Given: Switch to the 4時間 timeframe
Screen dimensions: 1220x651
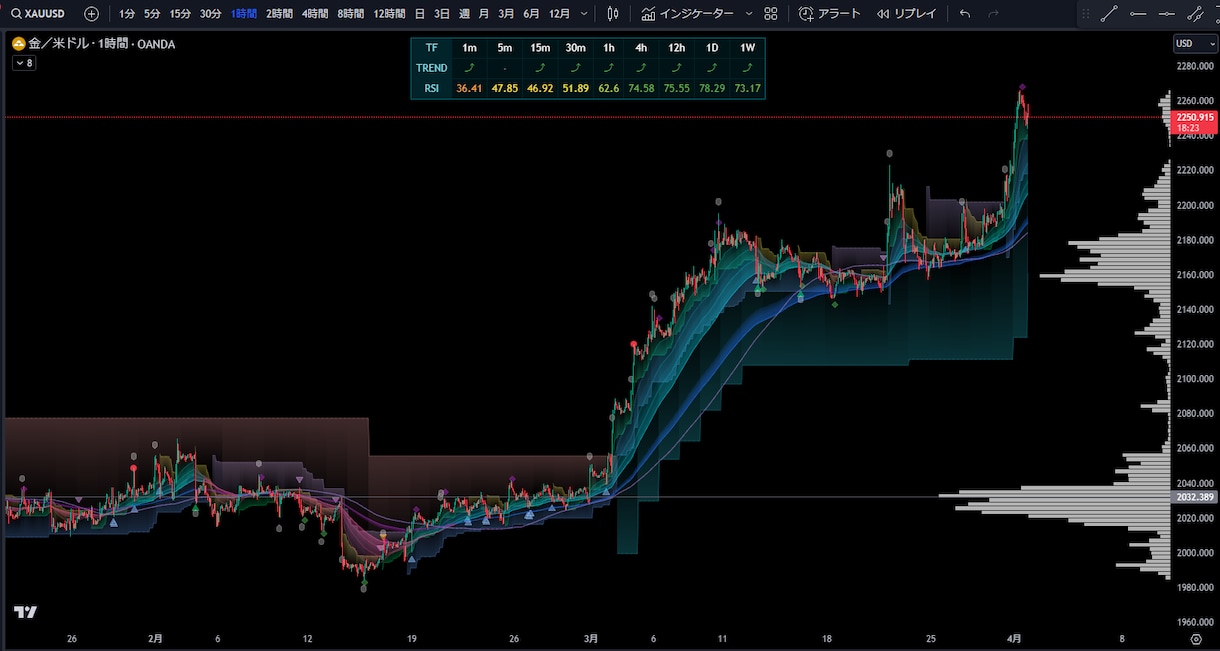Looking at the screenshot, I should click(x=315, y=14).
